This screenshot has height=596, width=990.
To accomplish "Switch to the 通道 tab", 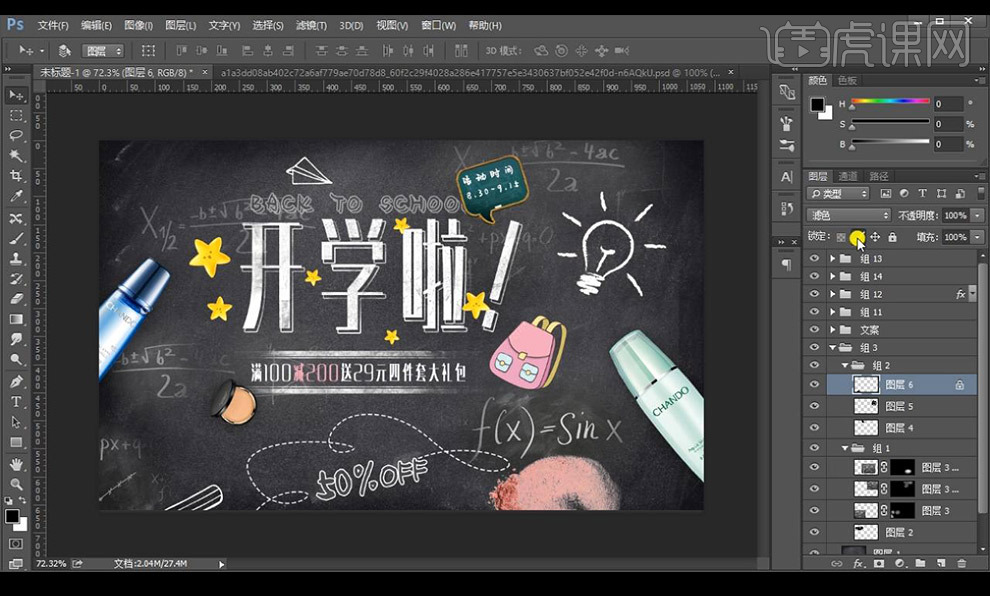I will coord(847,176).
